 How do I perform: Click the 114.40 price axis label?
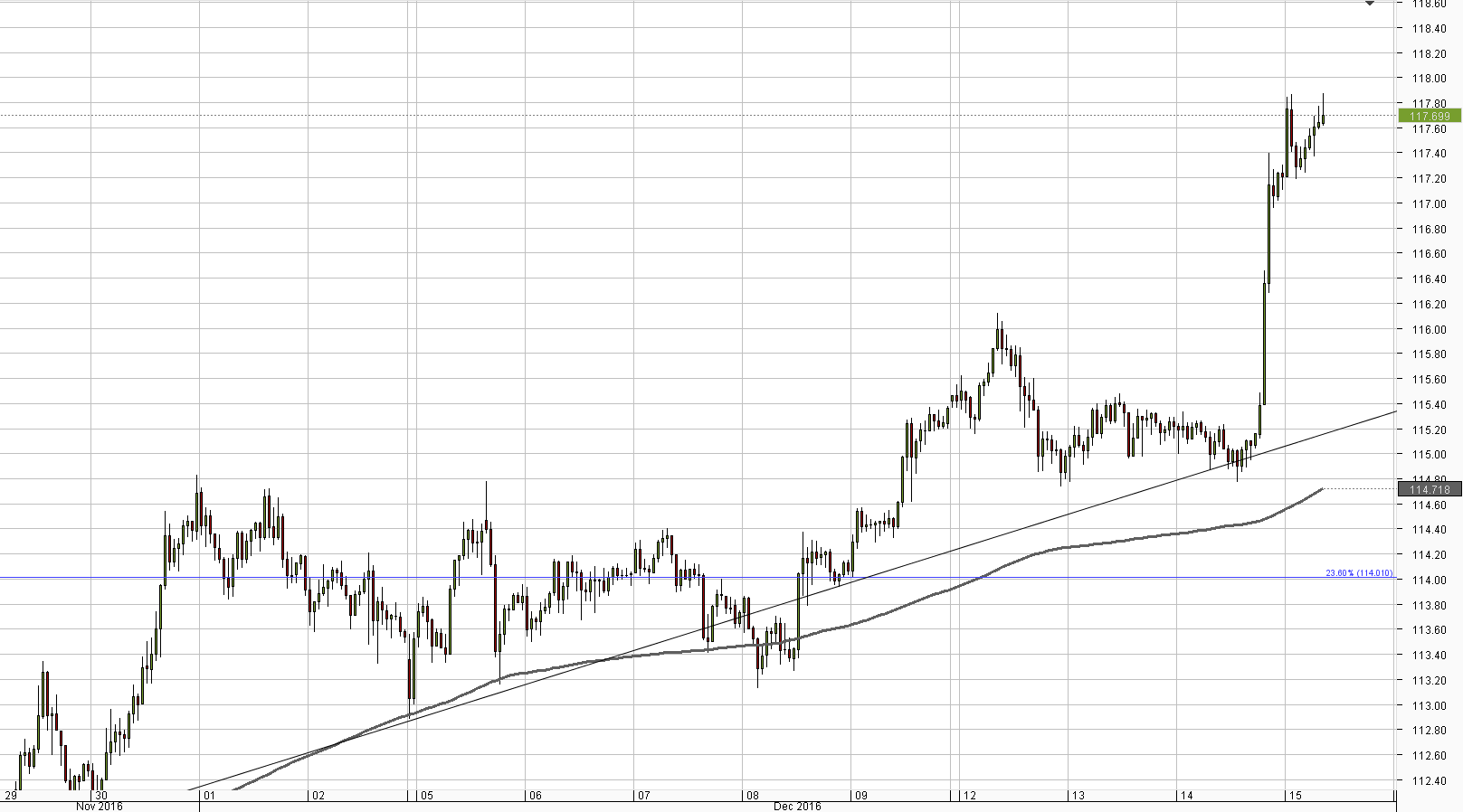(x=1429, y=530)
